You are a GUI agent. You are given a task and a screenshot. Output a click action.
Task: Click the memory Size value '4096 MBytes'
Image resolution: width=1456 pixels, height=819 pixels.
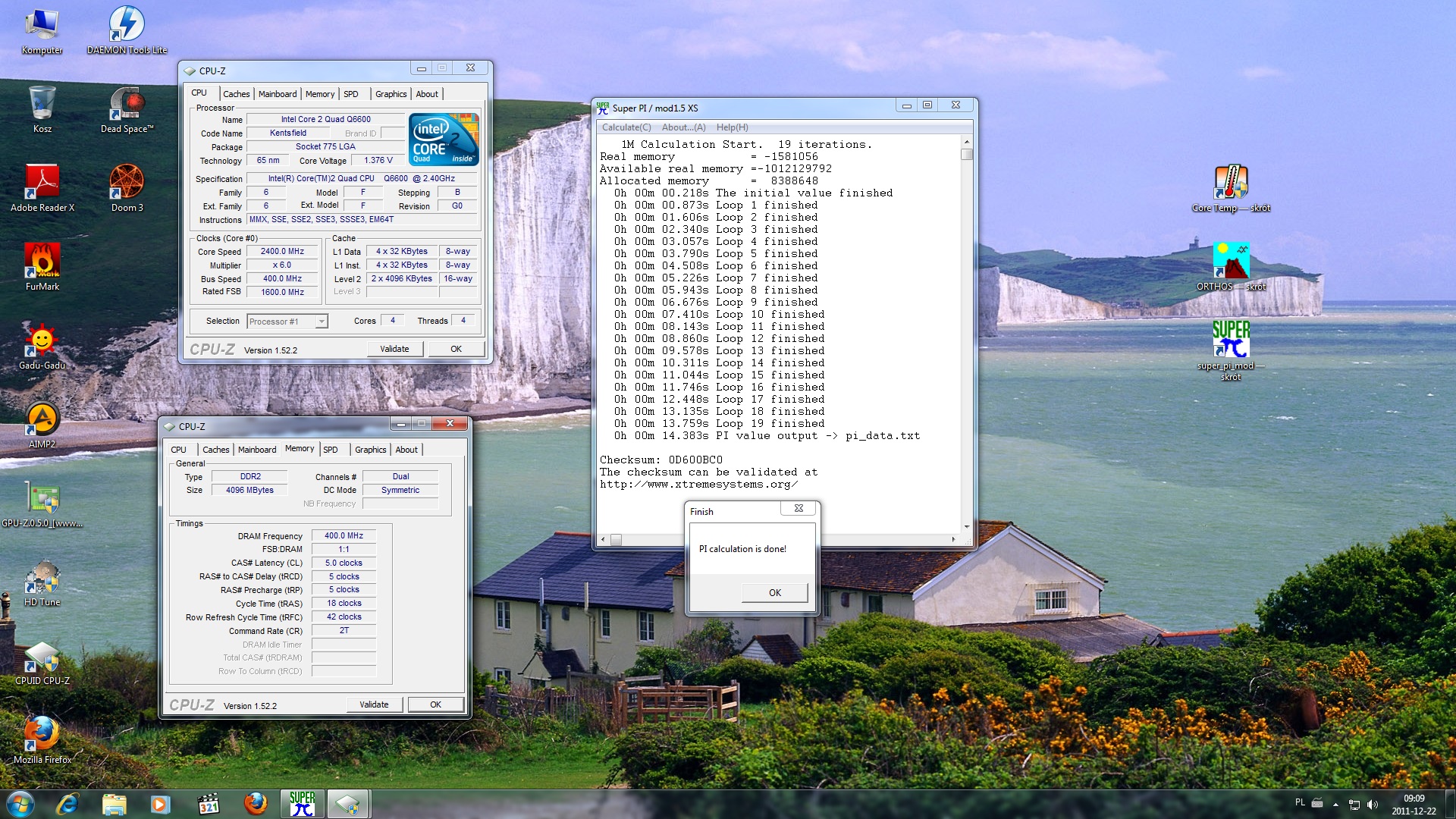click(x=249, y=490)
